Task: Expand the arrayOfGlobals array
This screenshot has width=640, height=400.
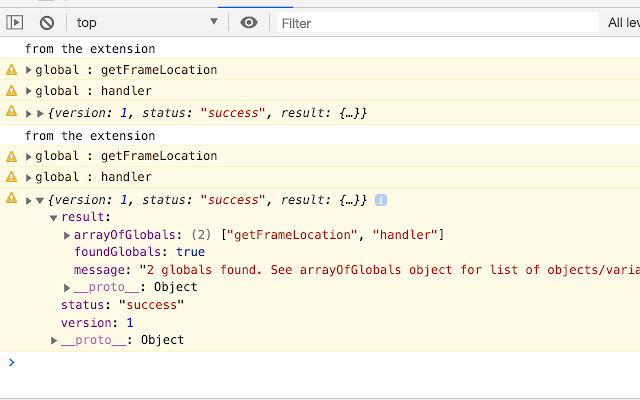Action: pos(67,235)
